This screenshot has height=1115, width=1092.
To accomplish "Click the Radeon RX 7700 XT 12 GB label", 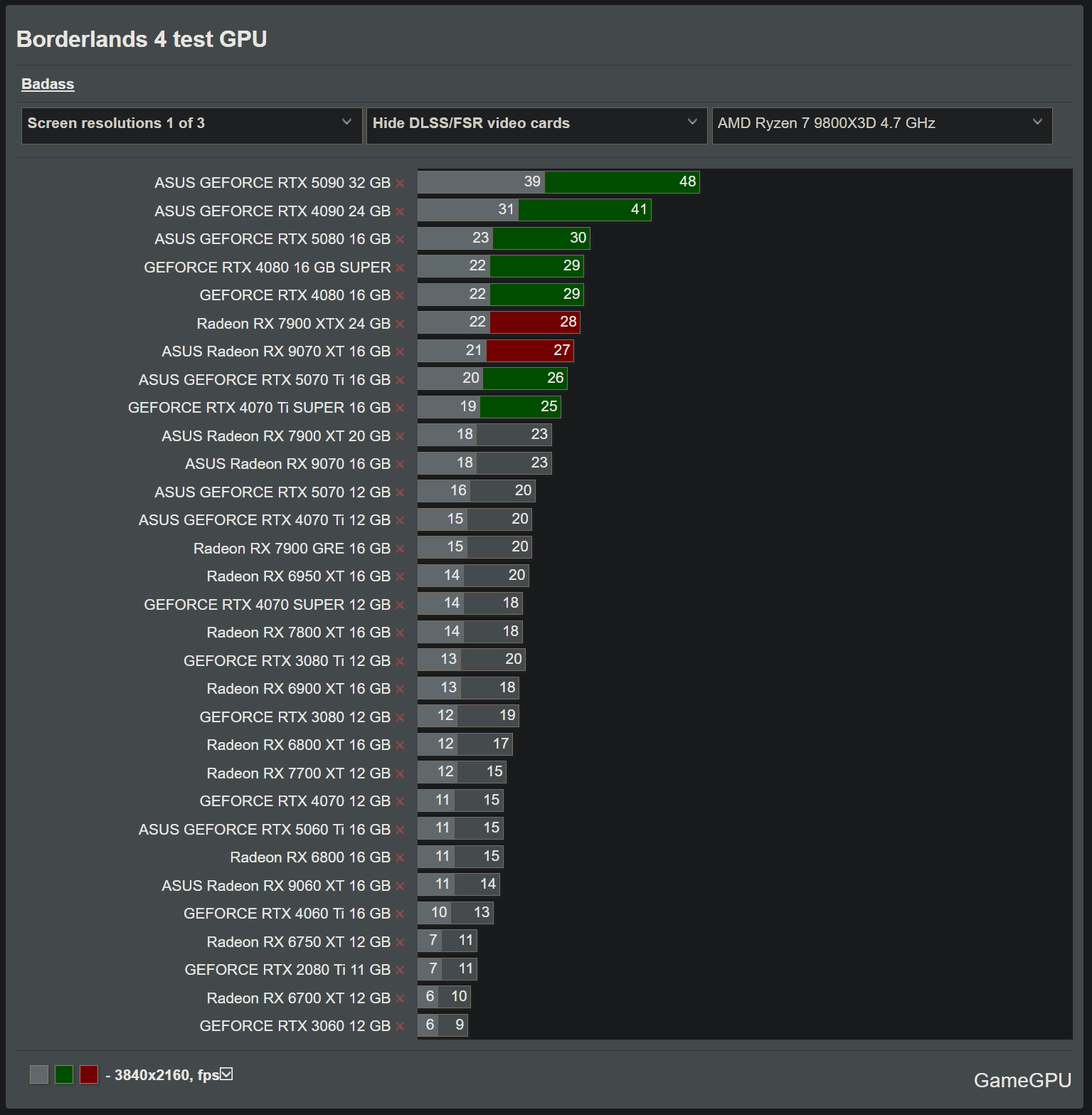I will (x=299, y=773).
